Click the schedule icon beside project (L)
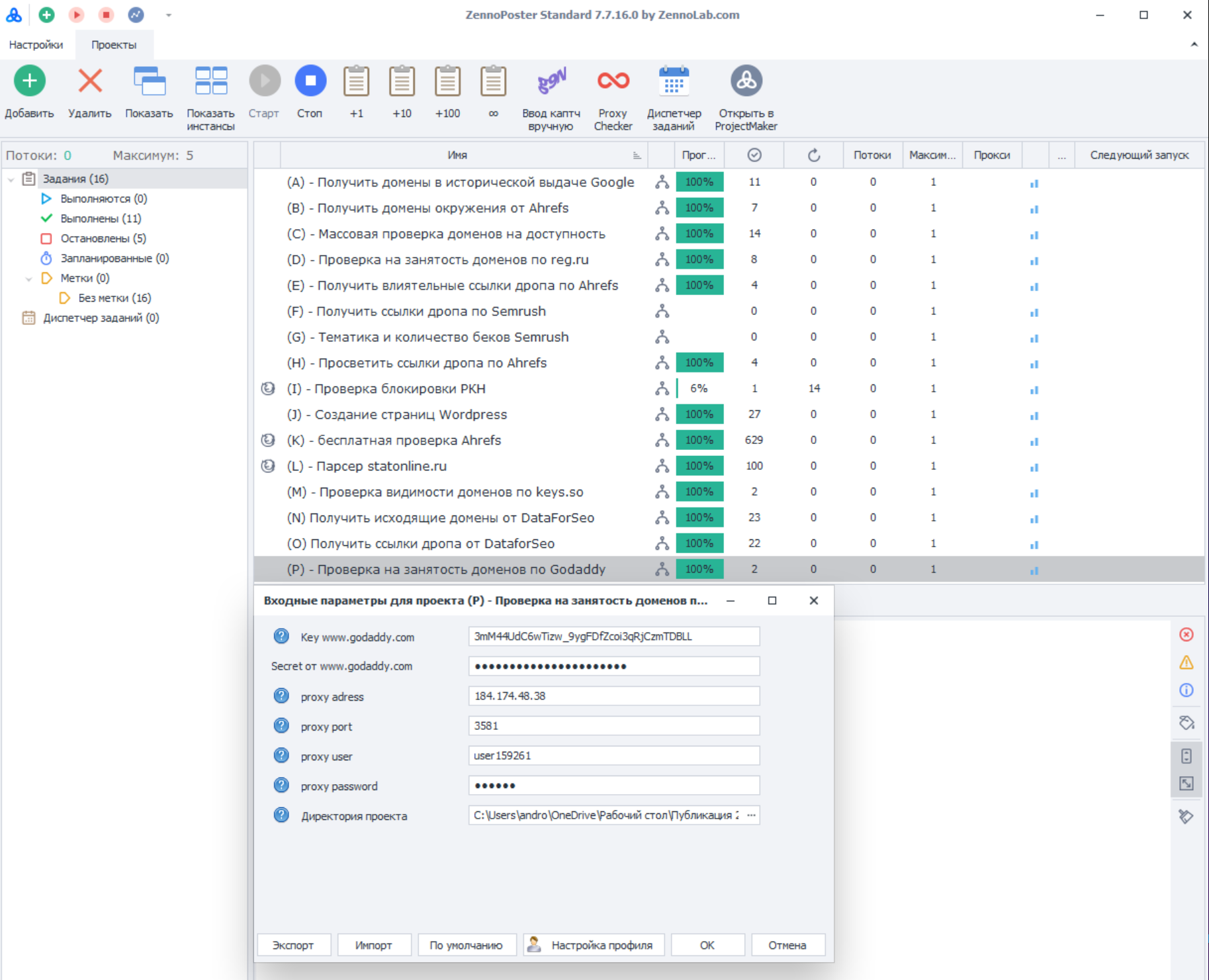The height and width of the screenshot is (980, 1209). pos(268,466)
